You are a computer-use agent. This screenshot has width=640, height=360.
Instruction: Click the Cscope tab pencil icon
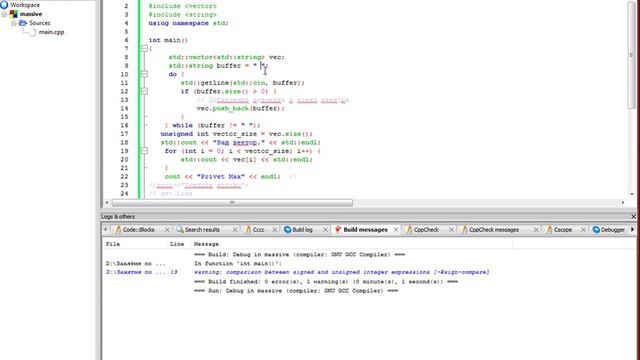tap(549, 230)
